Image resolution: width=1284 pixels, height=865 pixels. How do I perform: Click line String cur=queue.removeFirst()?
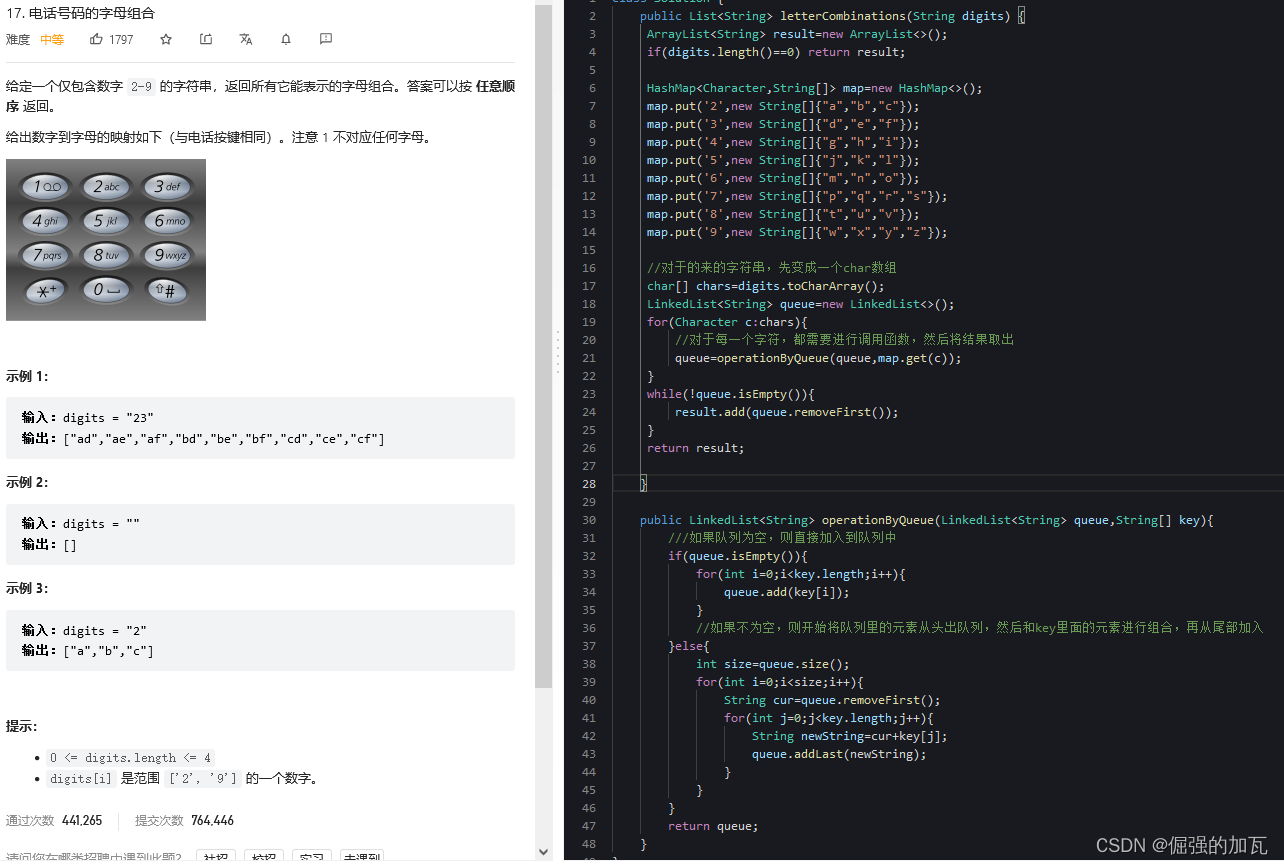(832, 700)
